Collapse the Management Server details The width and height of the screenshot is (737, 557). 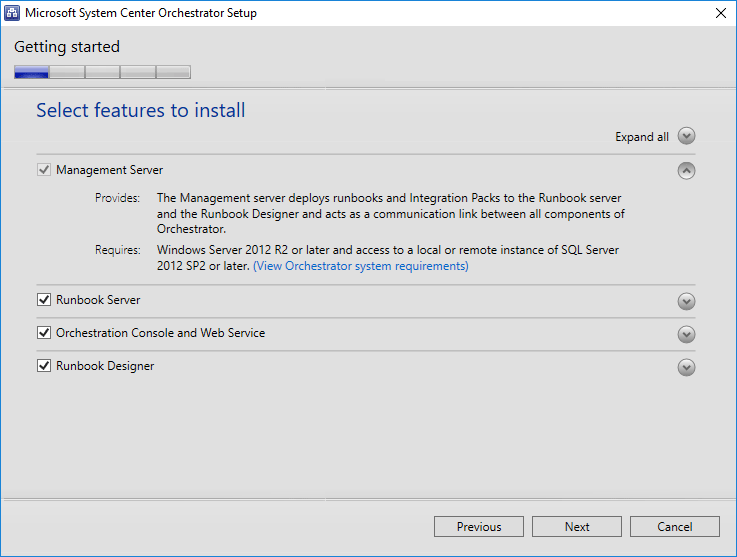[686, 171]
